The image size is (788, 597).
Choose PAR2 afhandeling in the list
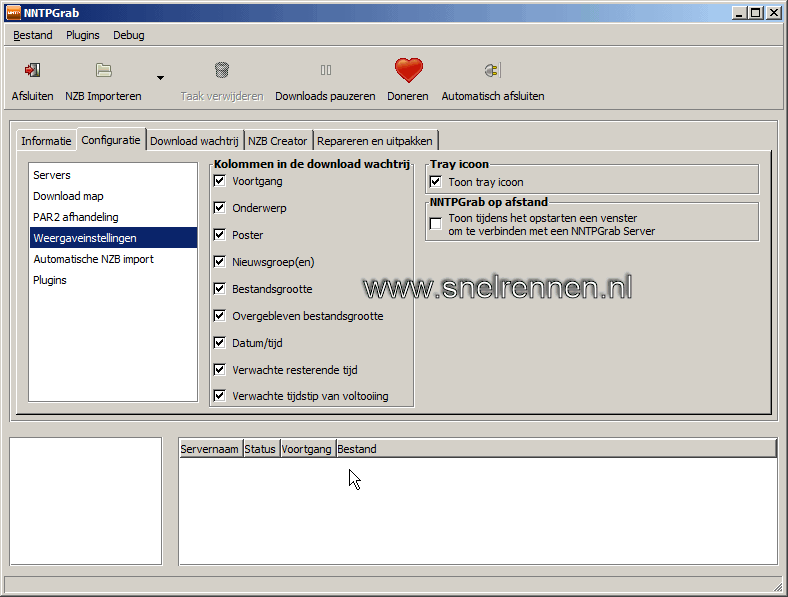point(113,217)
